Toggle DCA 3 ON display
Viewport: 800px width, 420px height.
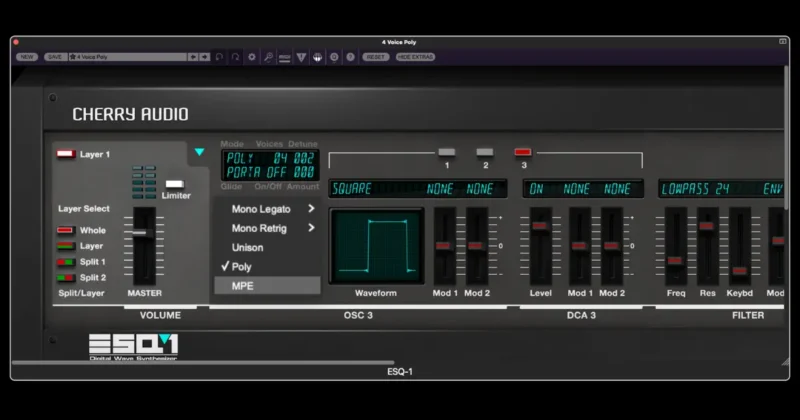[x=536, y=189]
